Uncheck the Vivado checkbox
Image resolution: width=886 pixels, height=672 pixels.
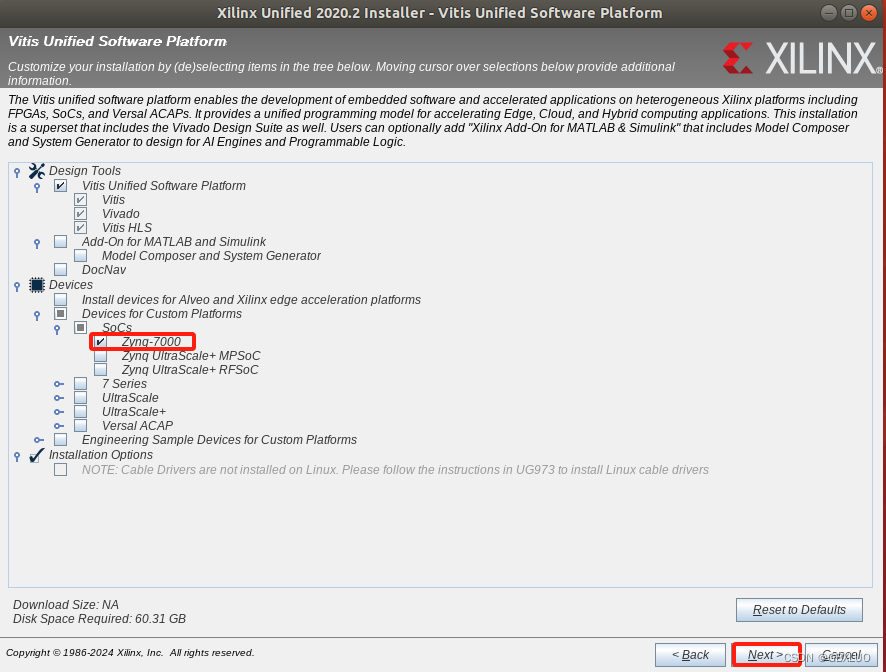(80, 213)
